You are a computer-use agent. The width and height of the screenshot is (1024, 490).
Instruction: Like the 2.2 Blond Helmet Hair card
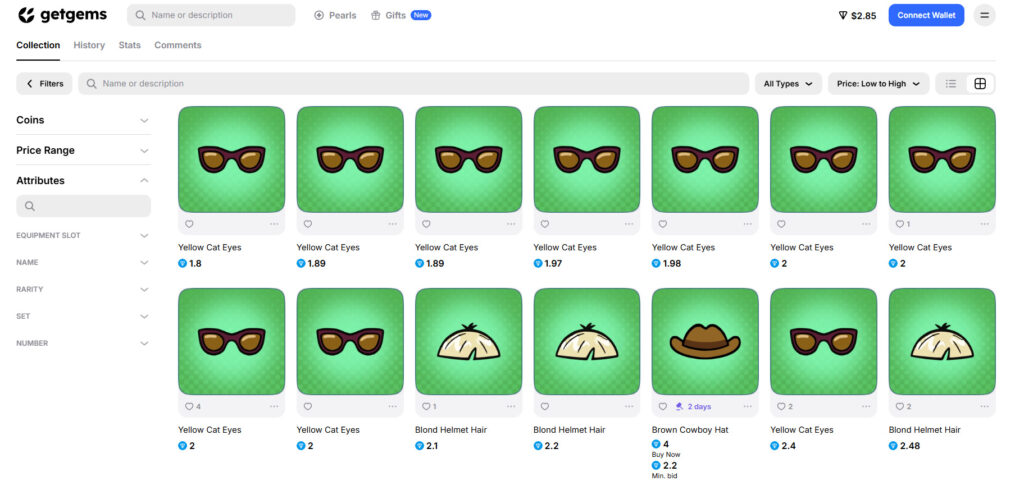(x=545, y=406)
